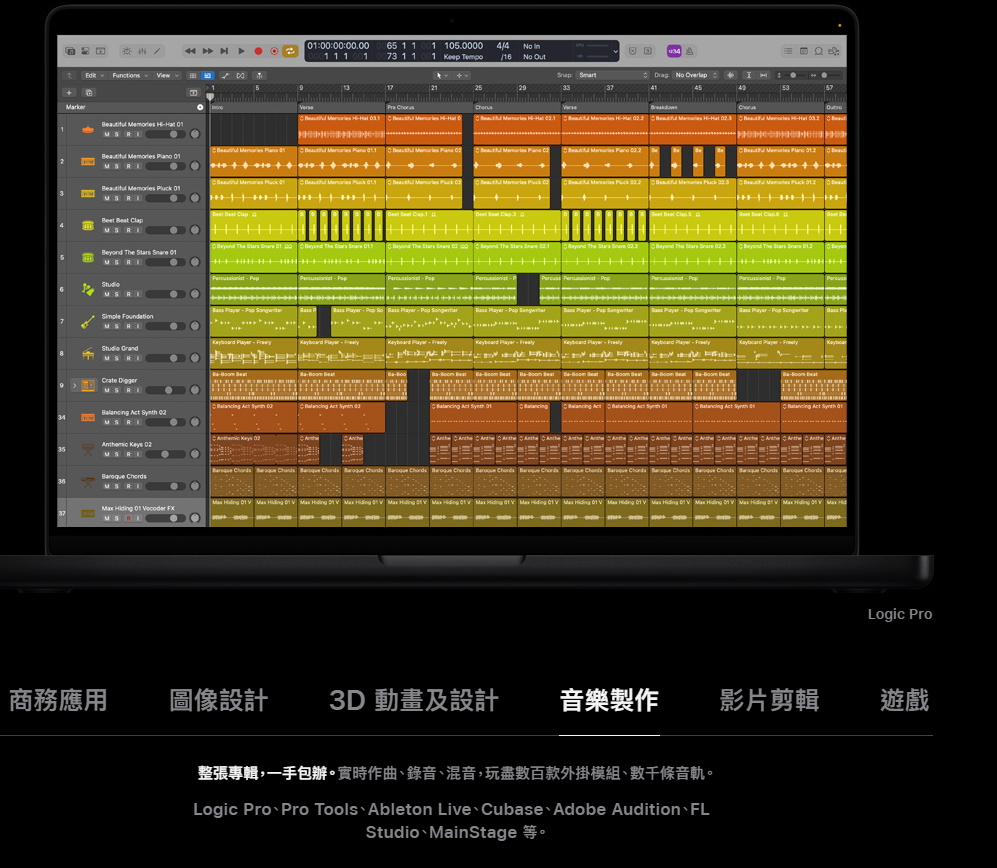Image resolution: width=997 pixels, height=868 pixels.
Task: Select the 圖像設計 tab
Action: (x=218, y=700)
